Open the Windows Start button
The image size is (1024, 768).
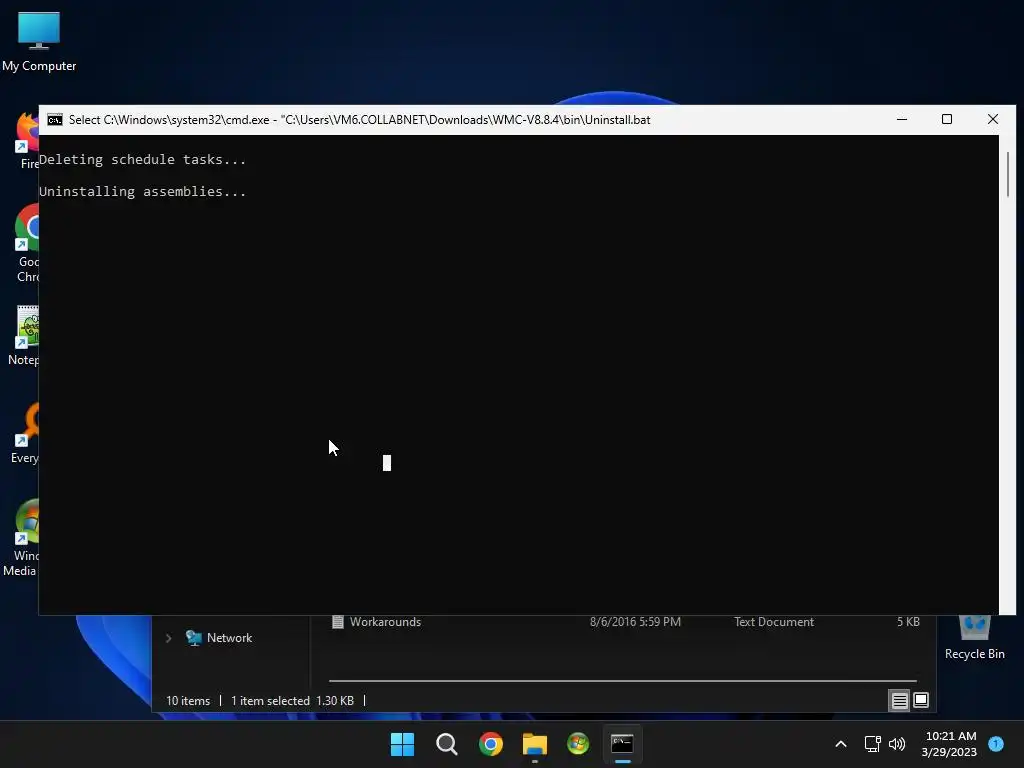point(402,744)
